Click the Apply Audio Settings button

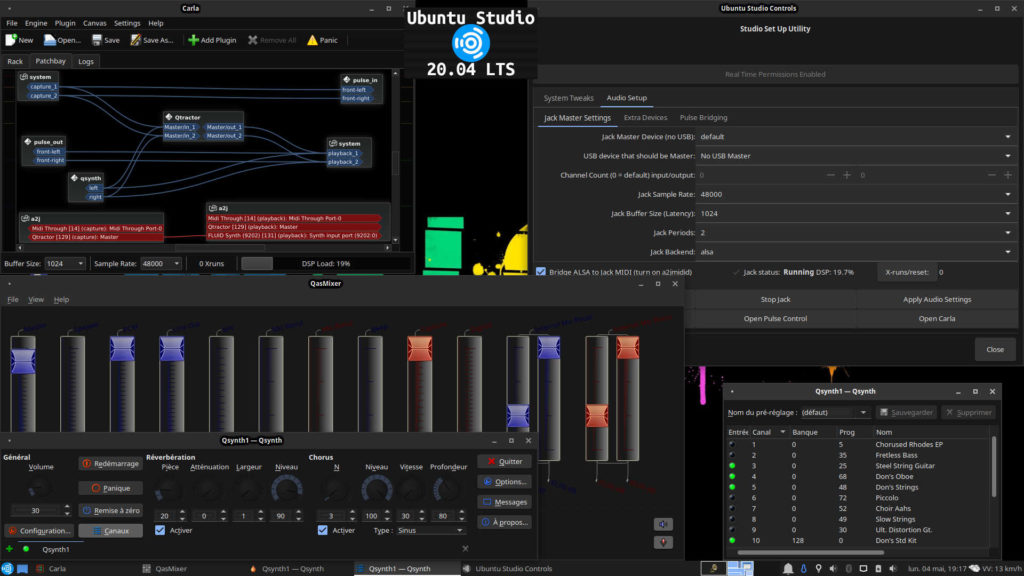pyautogui.click(x=936, y=299)
